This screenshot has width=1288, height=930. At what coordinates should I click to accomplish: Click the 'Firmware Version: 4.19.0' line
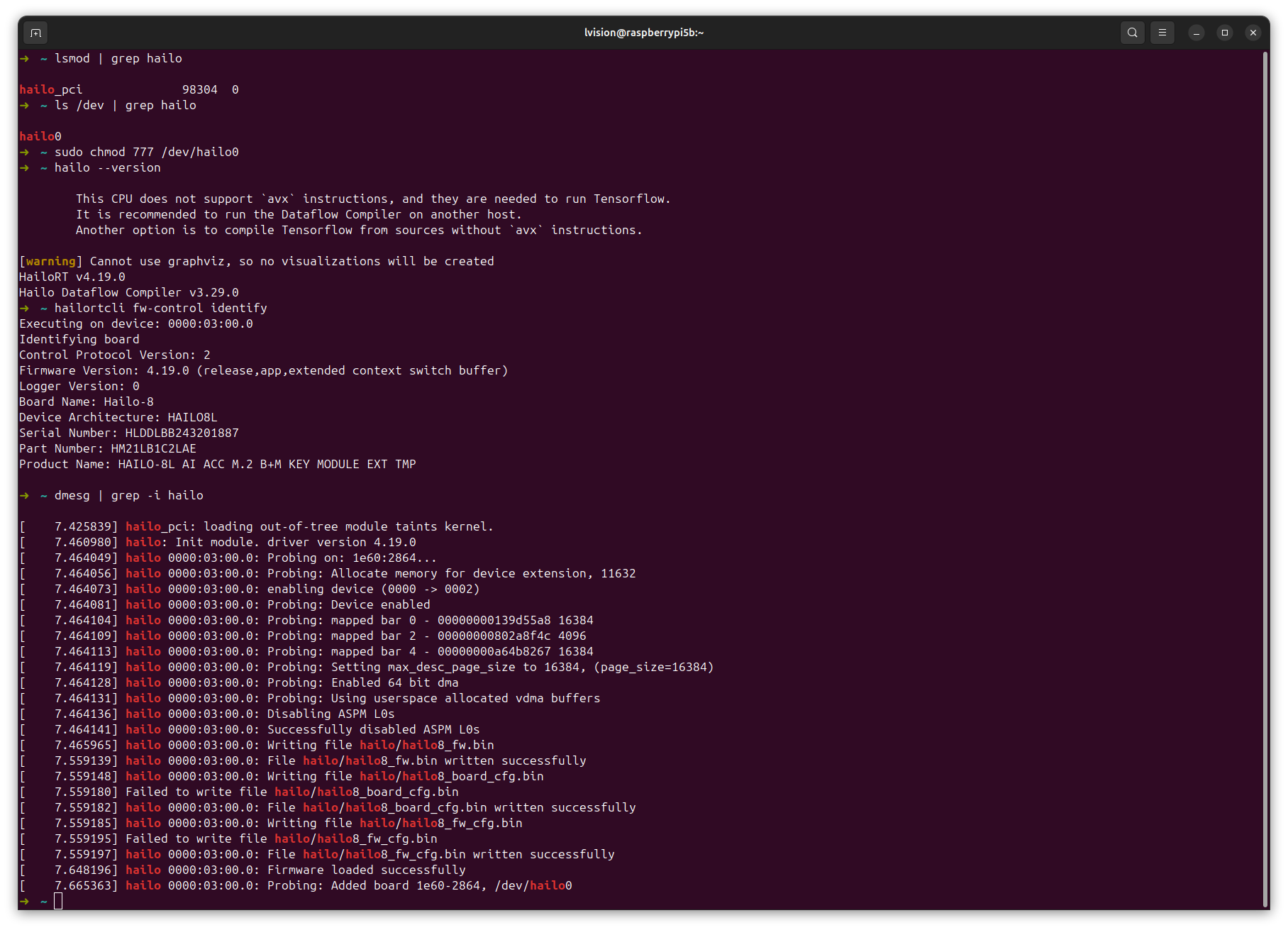point(264,371)
